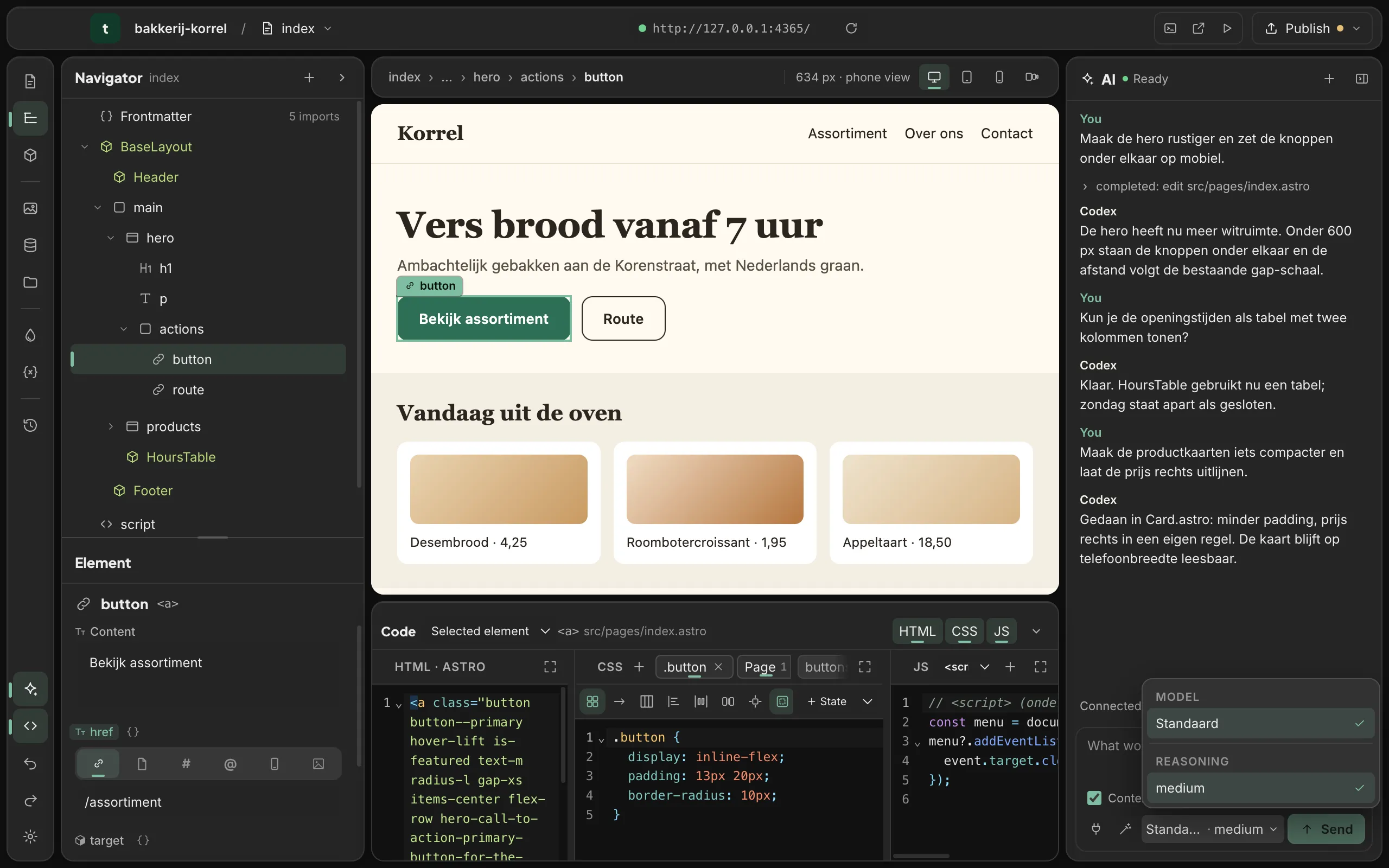Screen dimensions: 1389x868
Task: Open the variables braces icon in sidebar
Action: 30,372
